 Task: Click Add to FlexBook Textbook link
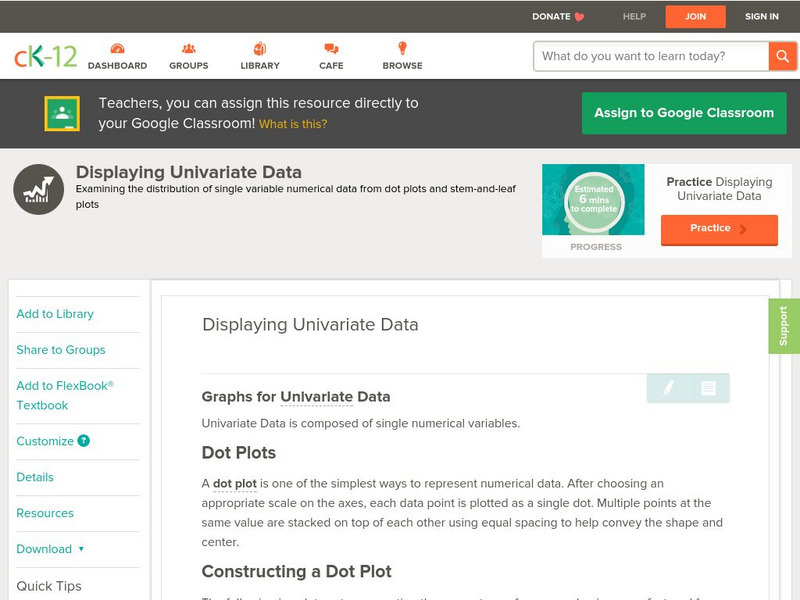click(x=65, y=395)
